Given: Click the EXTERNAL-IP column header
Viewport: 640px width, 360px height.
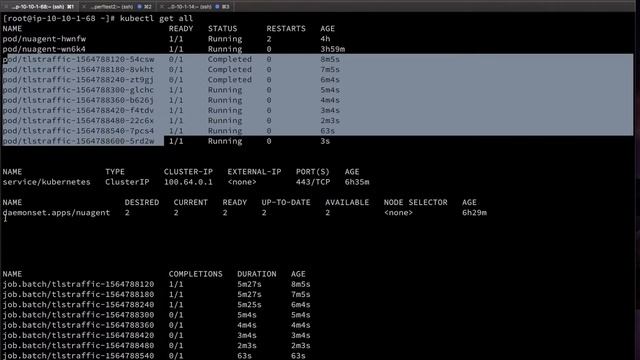Looking at the screenshot, I should (x=254, y=171).
